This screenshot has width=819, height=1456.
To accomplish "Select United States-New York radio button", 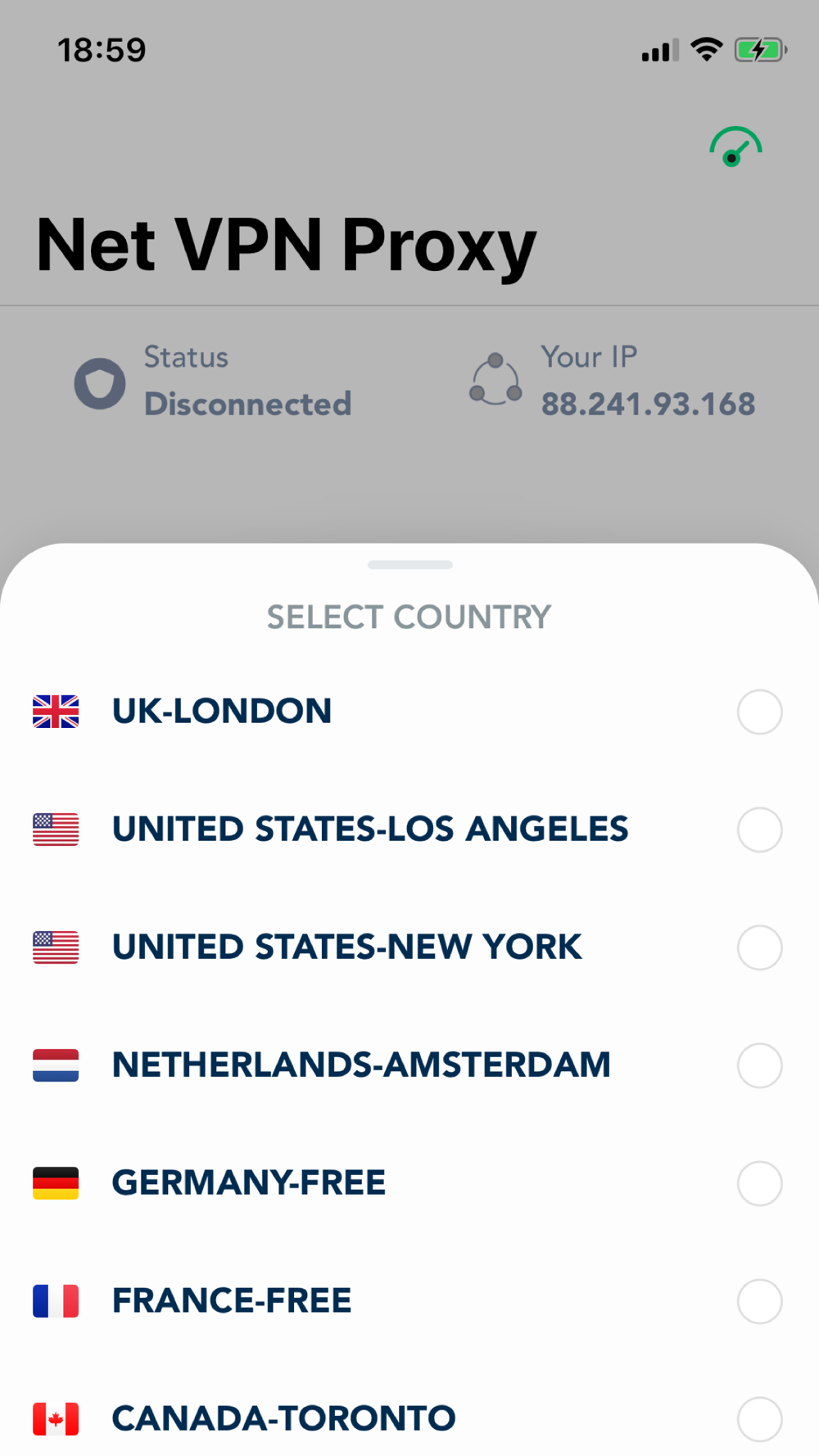I will 759,947.
